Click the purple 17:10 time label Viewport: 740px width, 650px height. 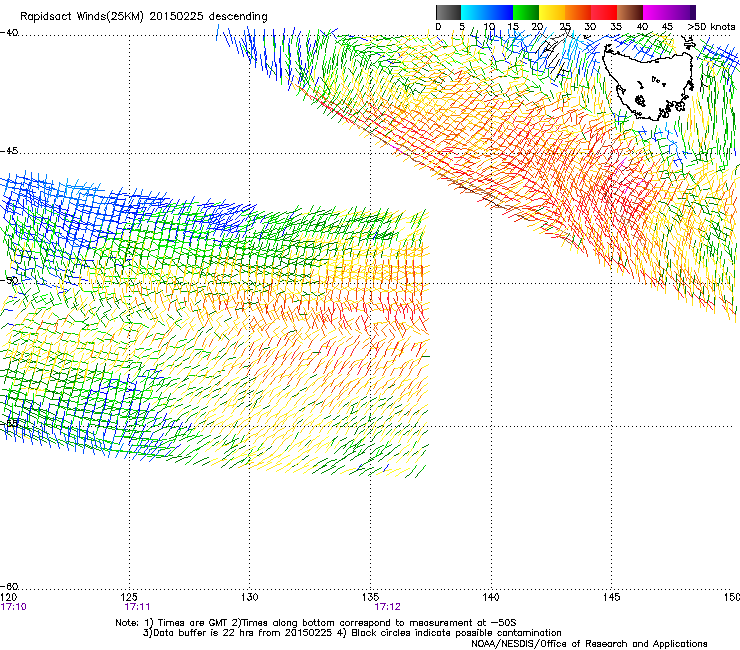coord(14,607)
